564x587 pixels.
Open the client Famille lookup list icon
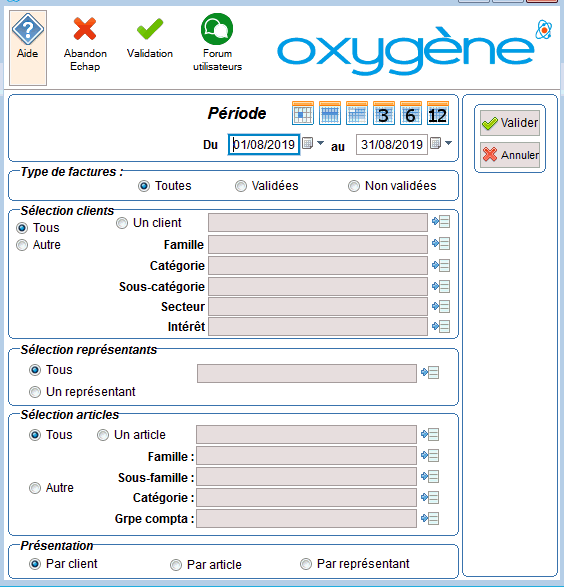point(441,244)
